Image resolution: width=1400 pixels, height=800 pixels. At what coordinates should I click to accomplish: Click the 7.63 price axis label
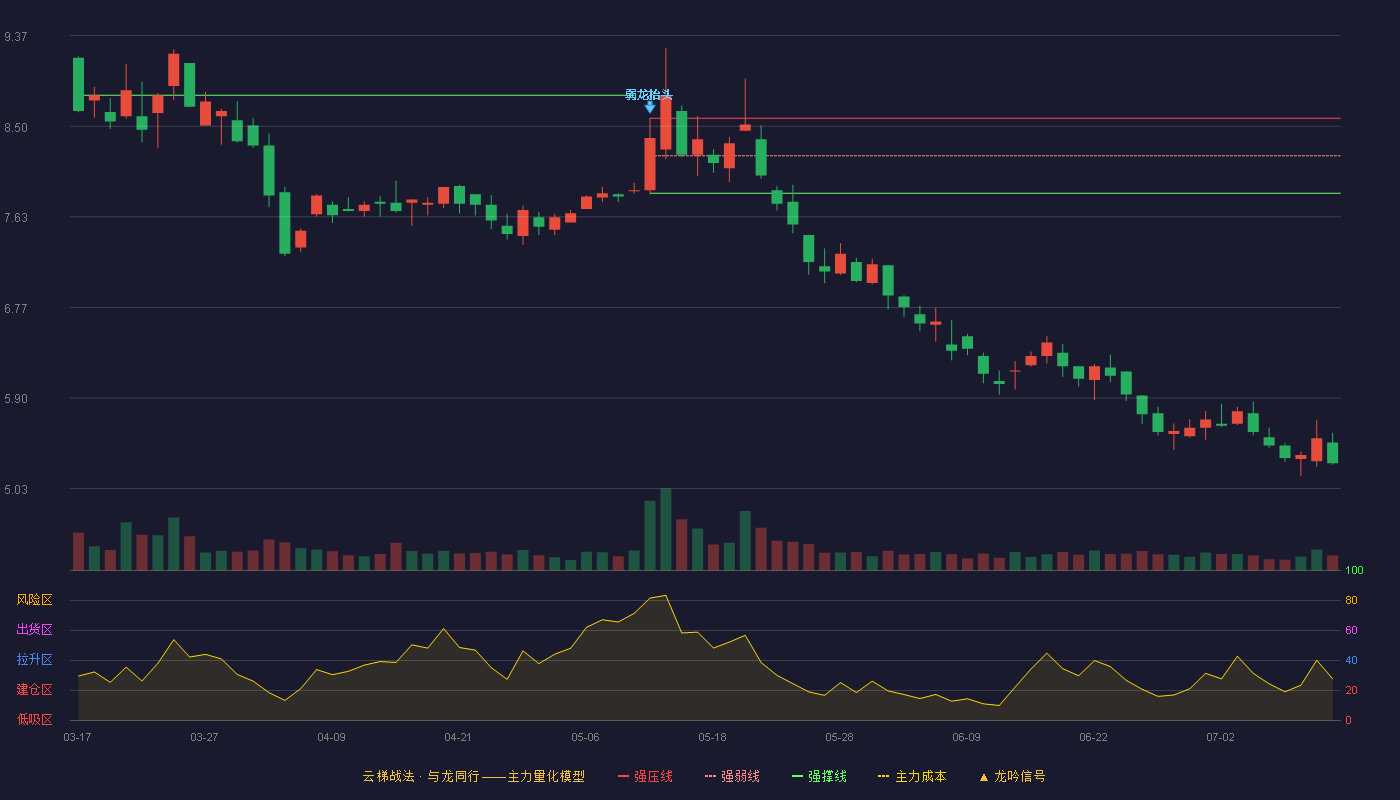click(15, 218)
